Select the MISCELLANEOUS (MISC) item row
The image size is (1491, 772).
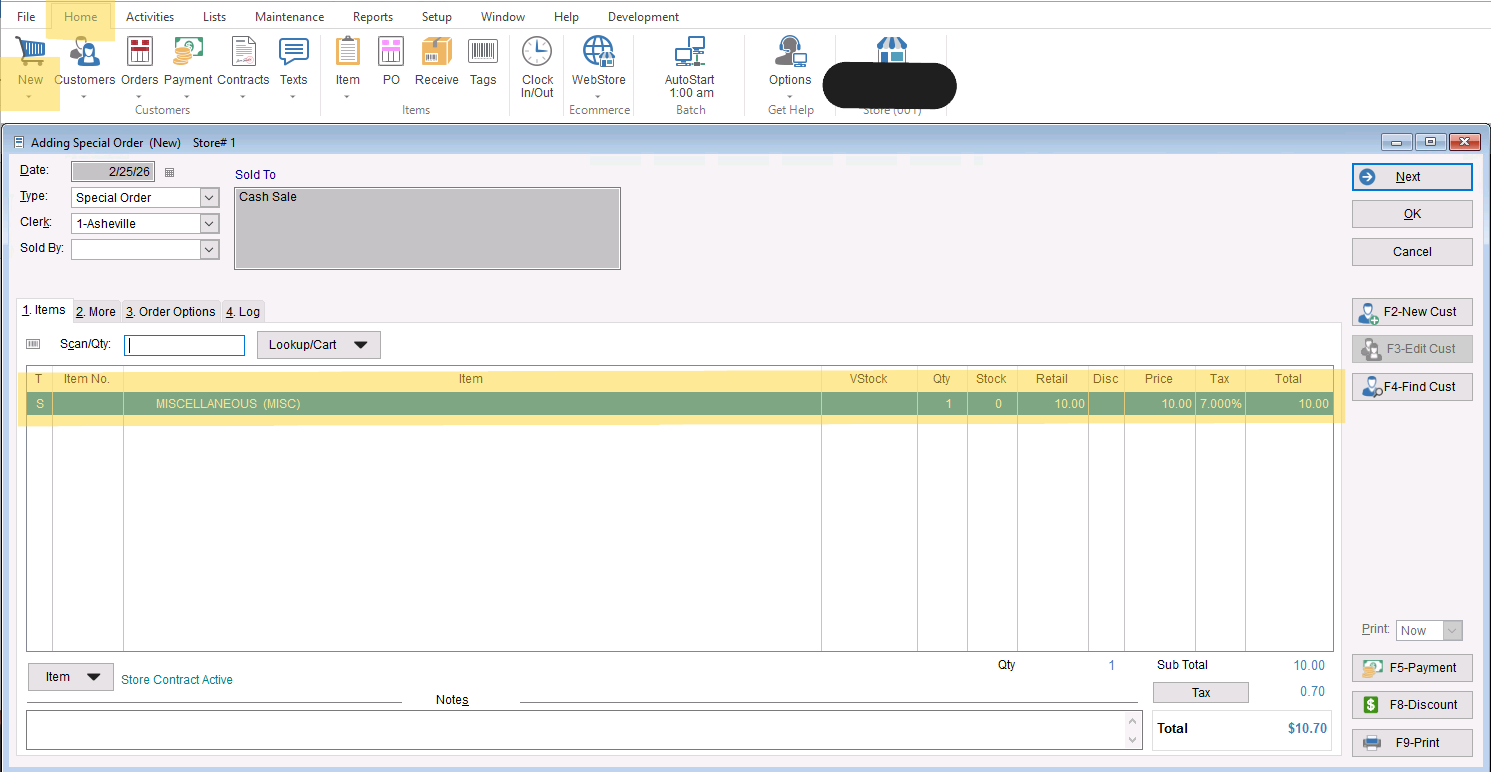pos(470,404)
